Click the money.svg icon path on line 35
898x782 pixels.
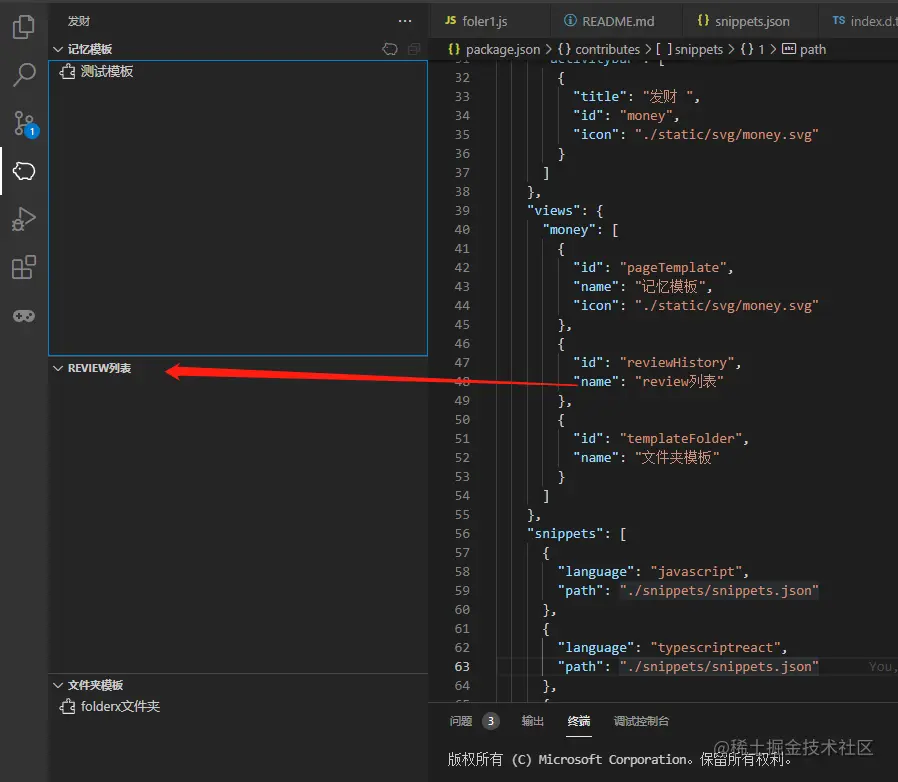tap(727, 135)
